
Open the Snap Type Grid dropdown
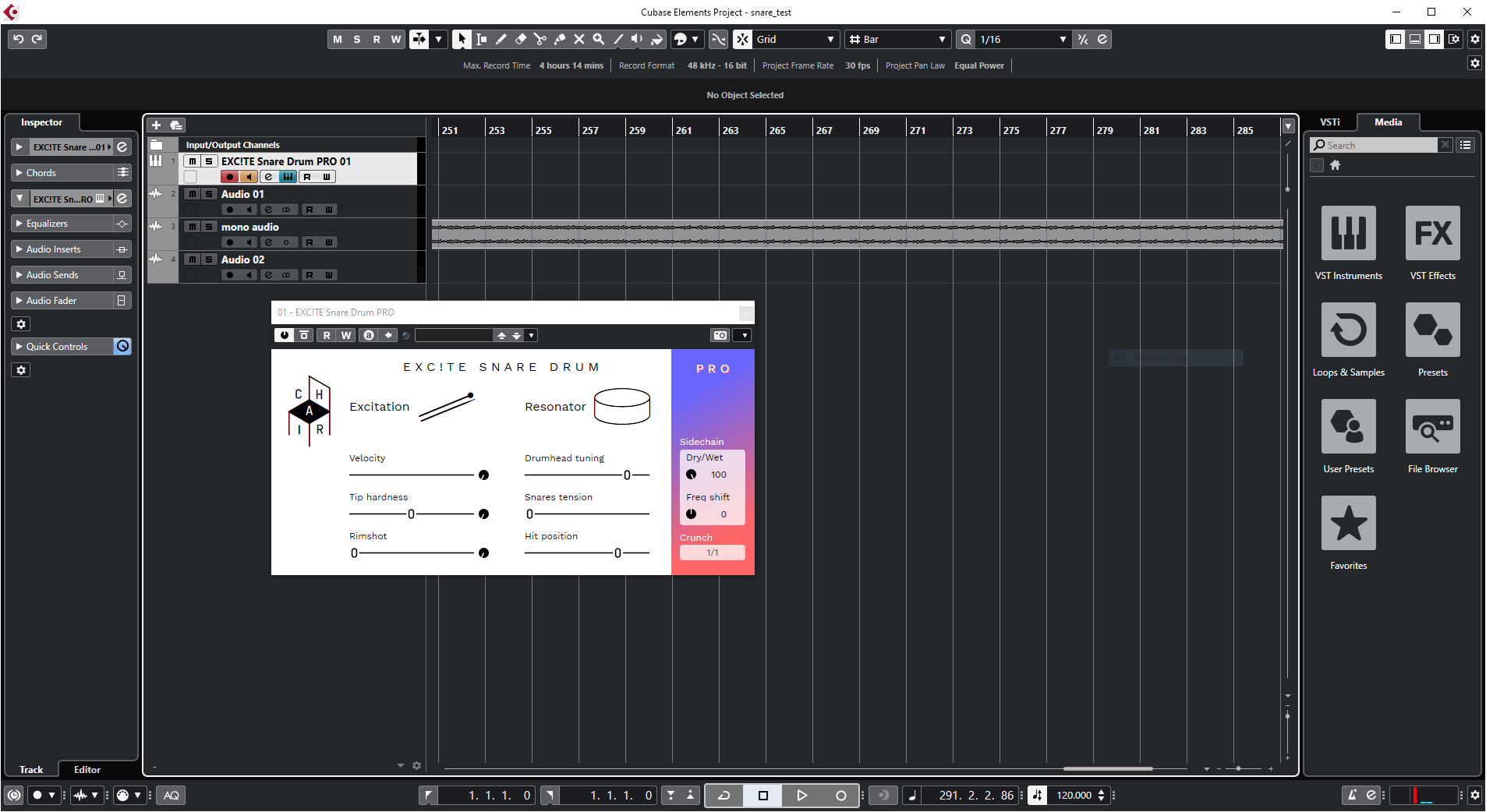click(796, 39)
